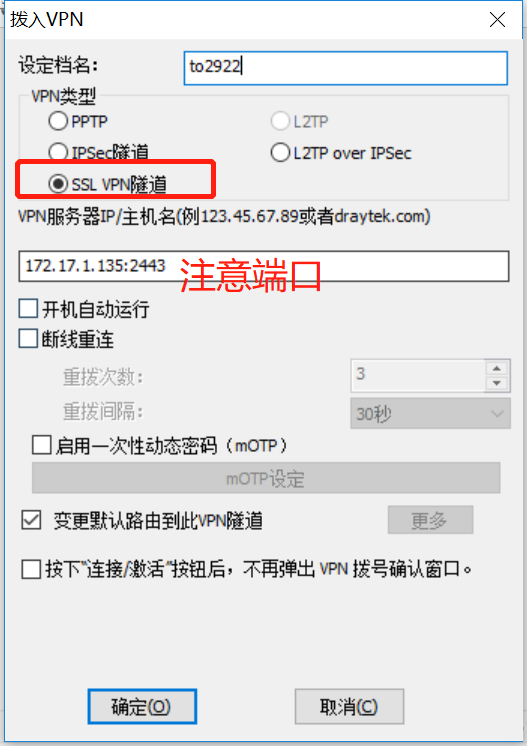
Task: Enable 启用一次性动态密码 mOTP checkbox
Action: pyautogui.click(x=41, y=445)
